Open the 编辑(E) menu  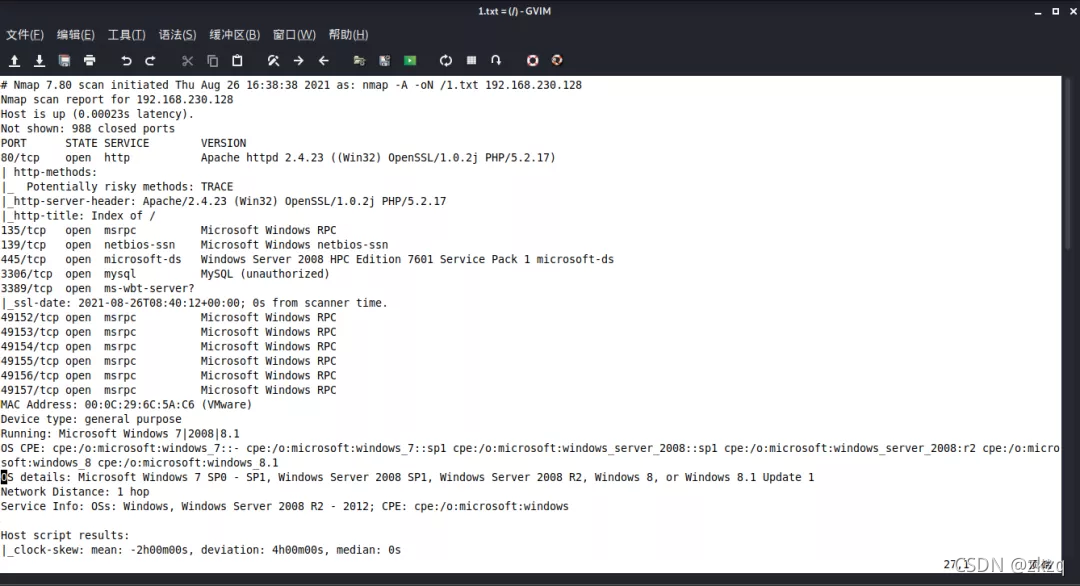pyautogui.click(x=76, y=34)
